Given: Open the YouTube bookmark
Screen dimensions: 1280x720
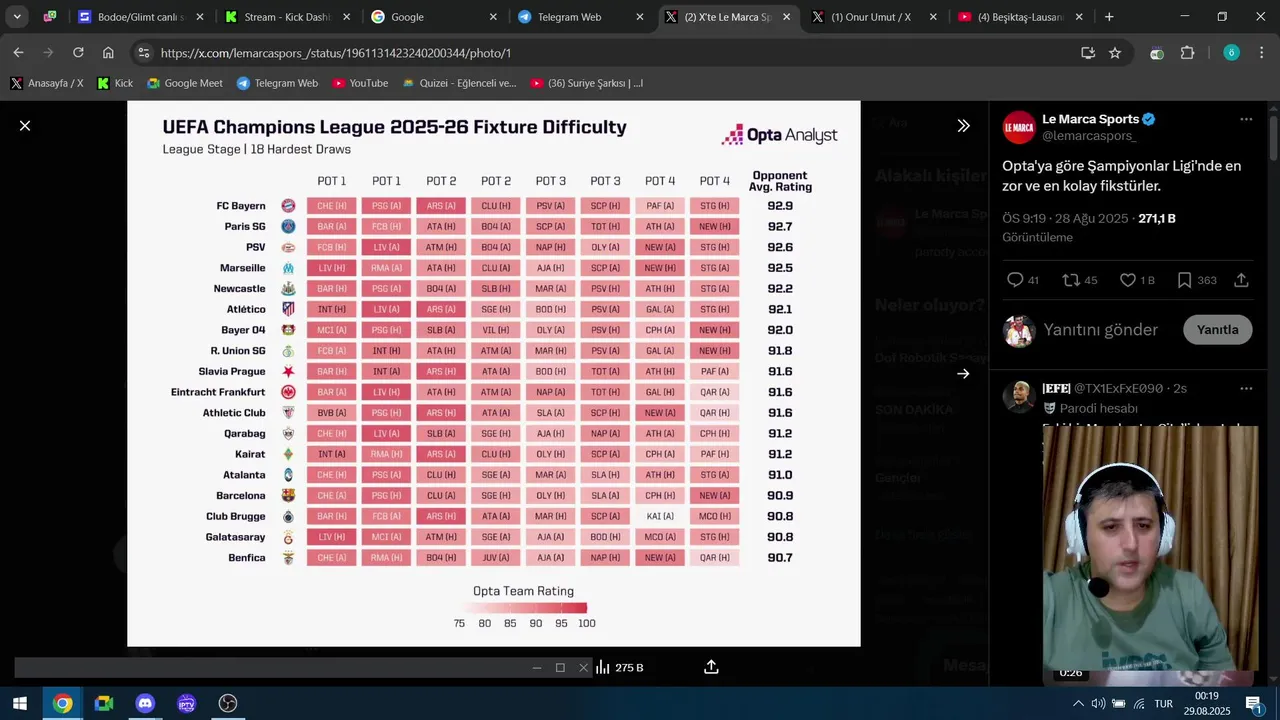Looking at the screenshot, I should click(360, 83).
